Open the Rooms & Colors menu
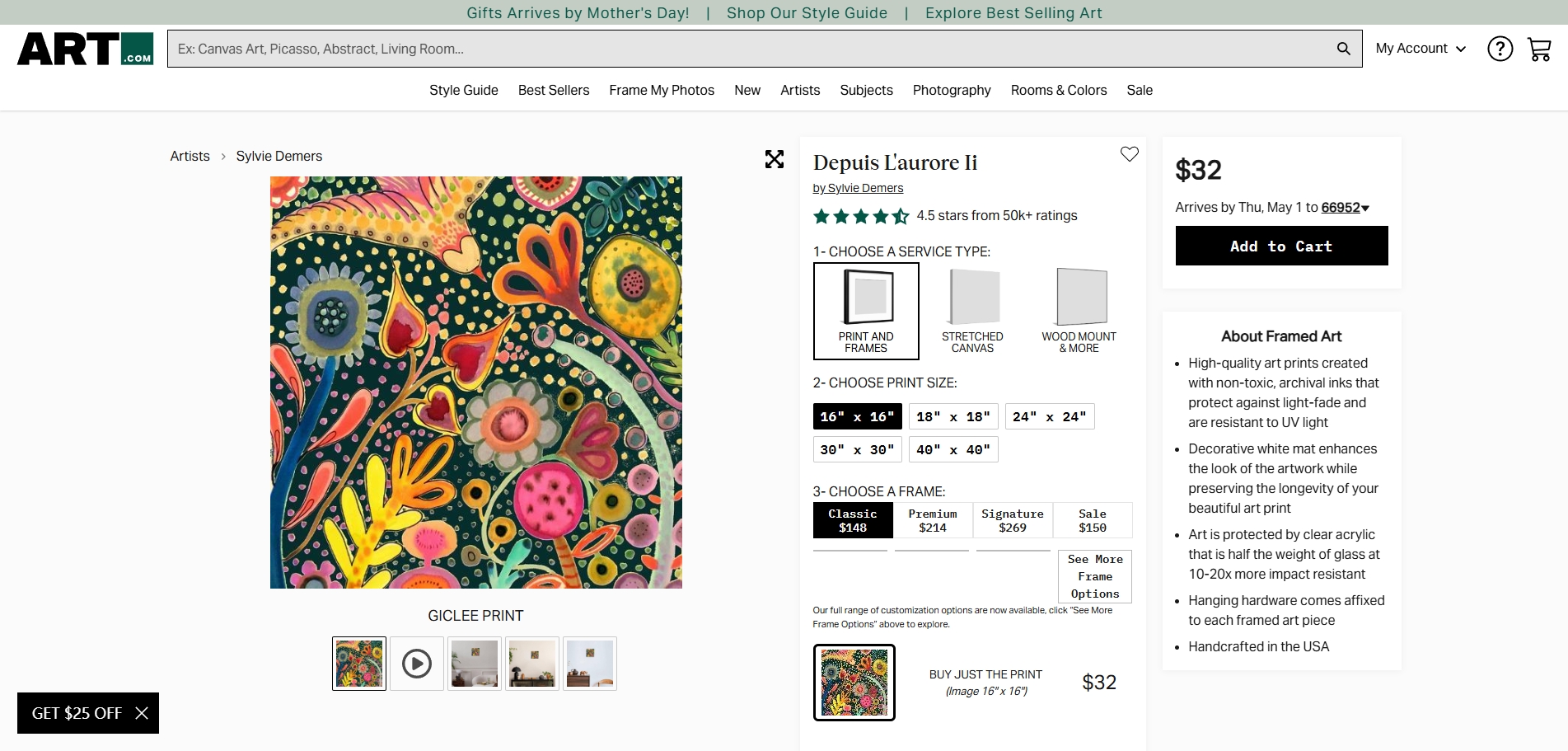Image resolution: width=1568 pixels, height=751 pixels. coord(1058,90)
